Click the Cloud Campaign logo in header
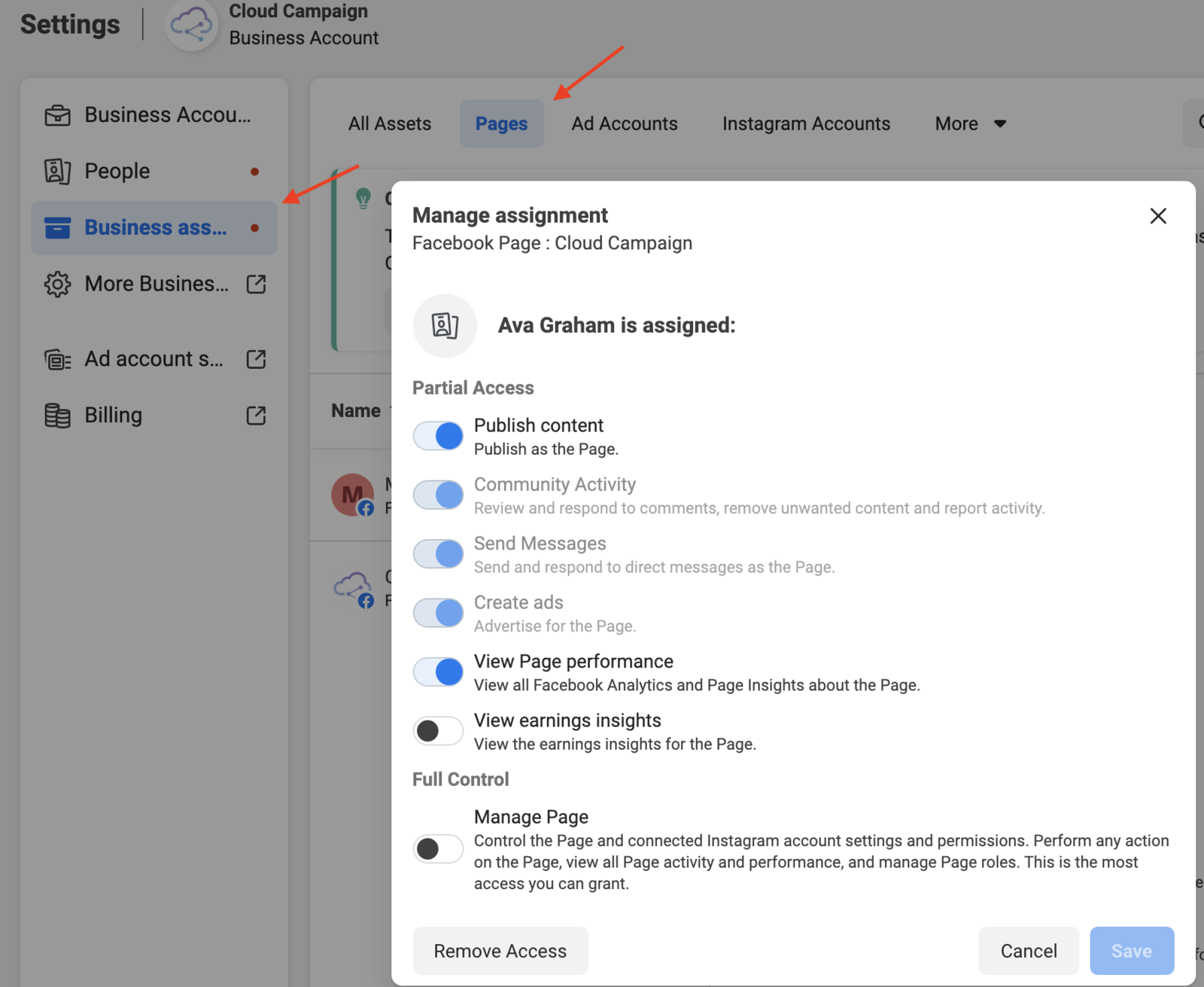 coord(191,25)
